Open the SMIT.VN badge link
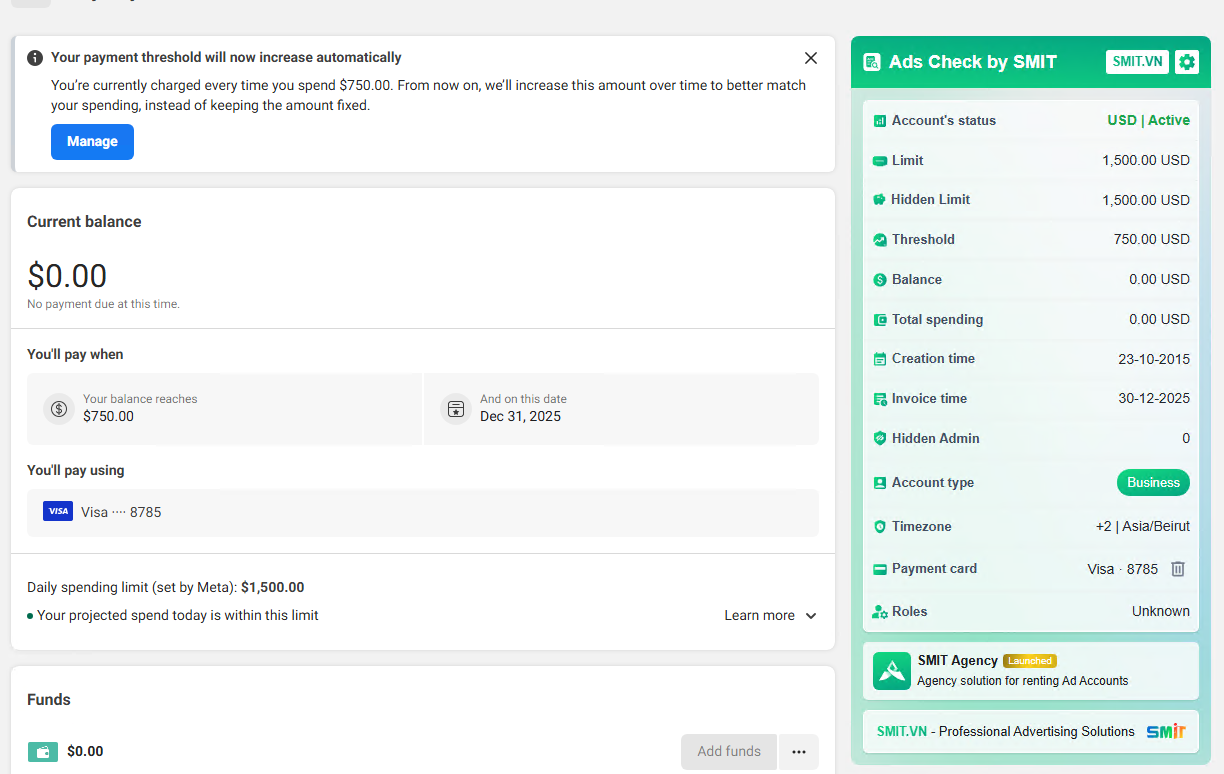This screenshot has height=774, width=1224. click(1137, 62)
